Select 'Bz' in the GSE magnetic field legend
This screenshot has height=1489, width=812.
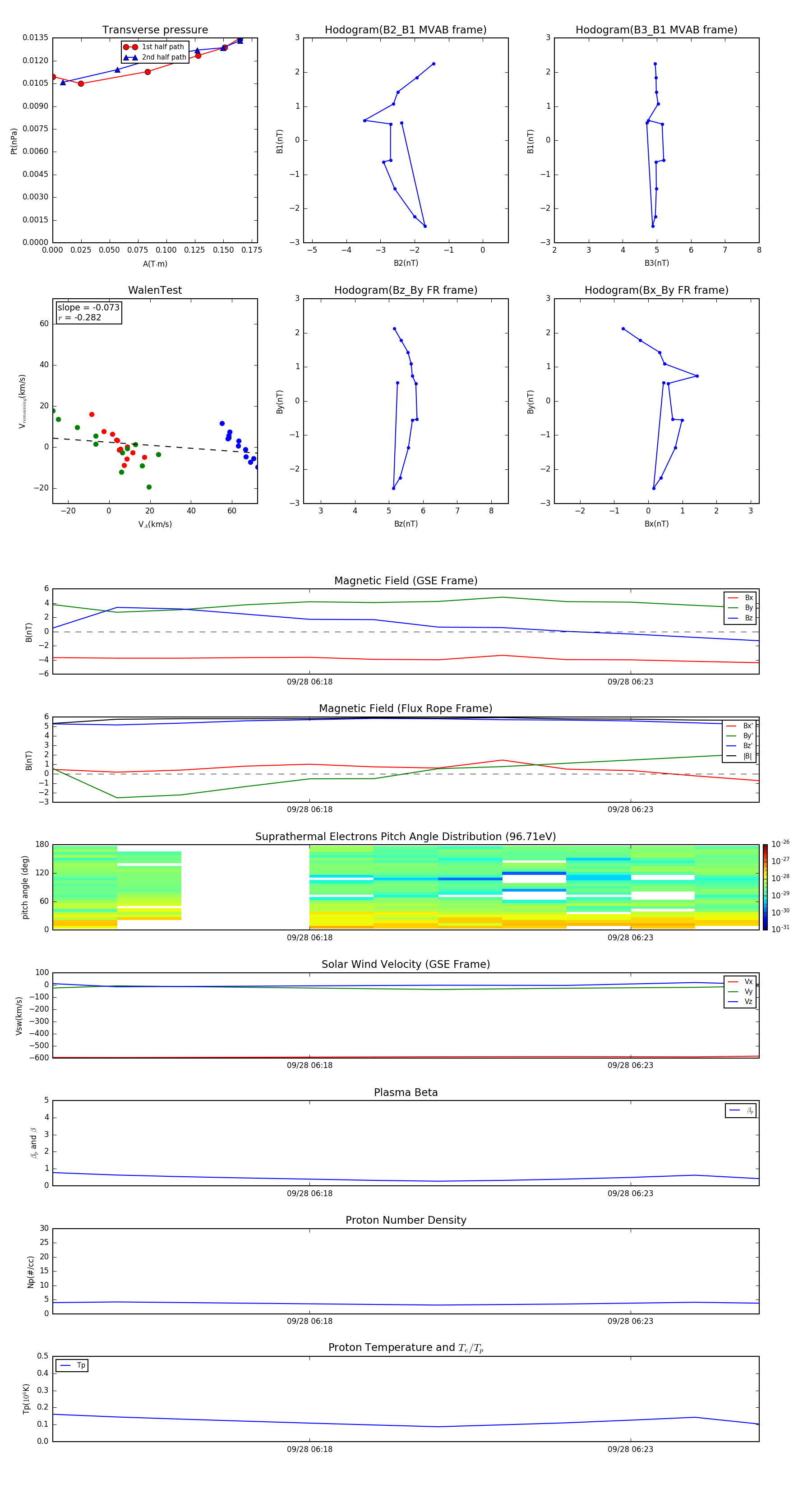click(741, 618)
